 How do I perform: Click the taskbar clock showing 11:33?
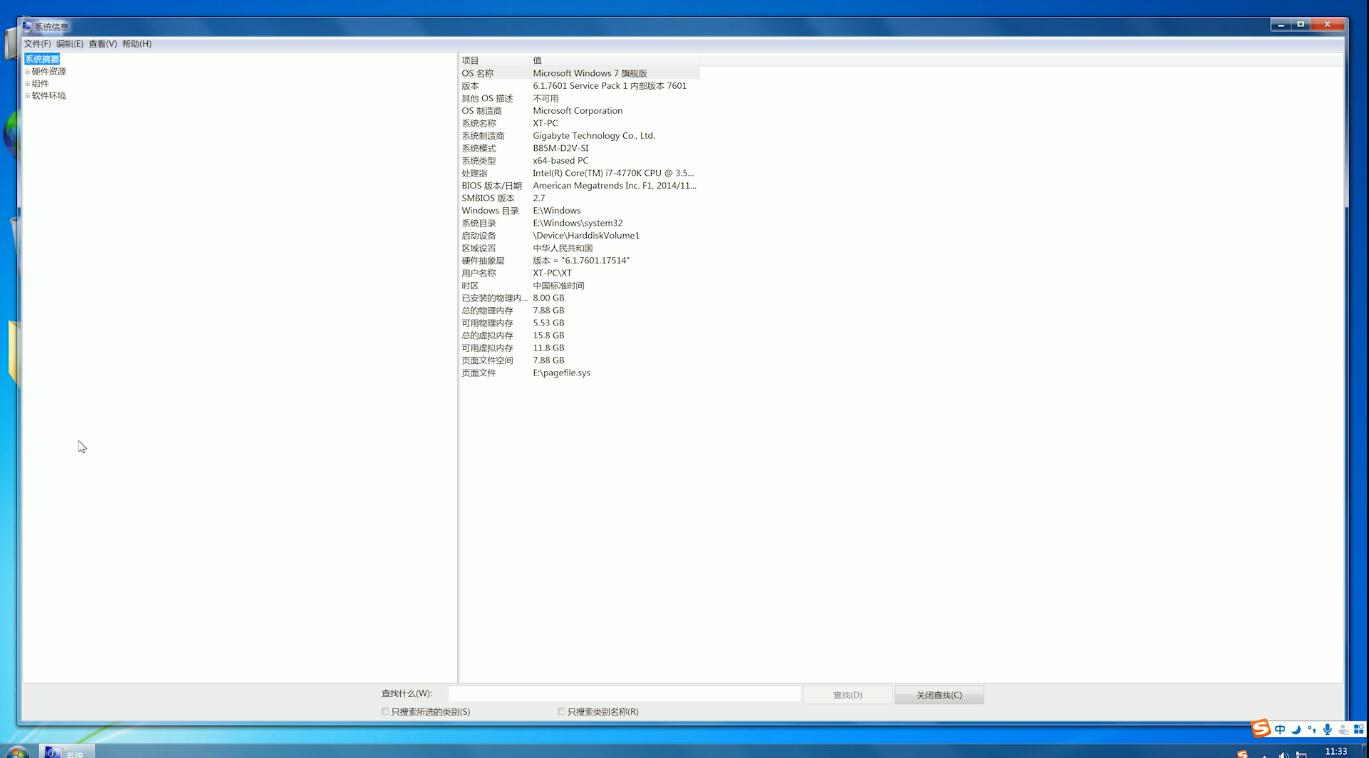tap(1336, 752)
